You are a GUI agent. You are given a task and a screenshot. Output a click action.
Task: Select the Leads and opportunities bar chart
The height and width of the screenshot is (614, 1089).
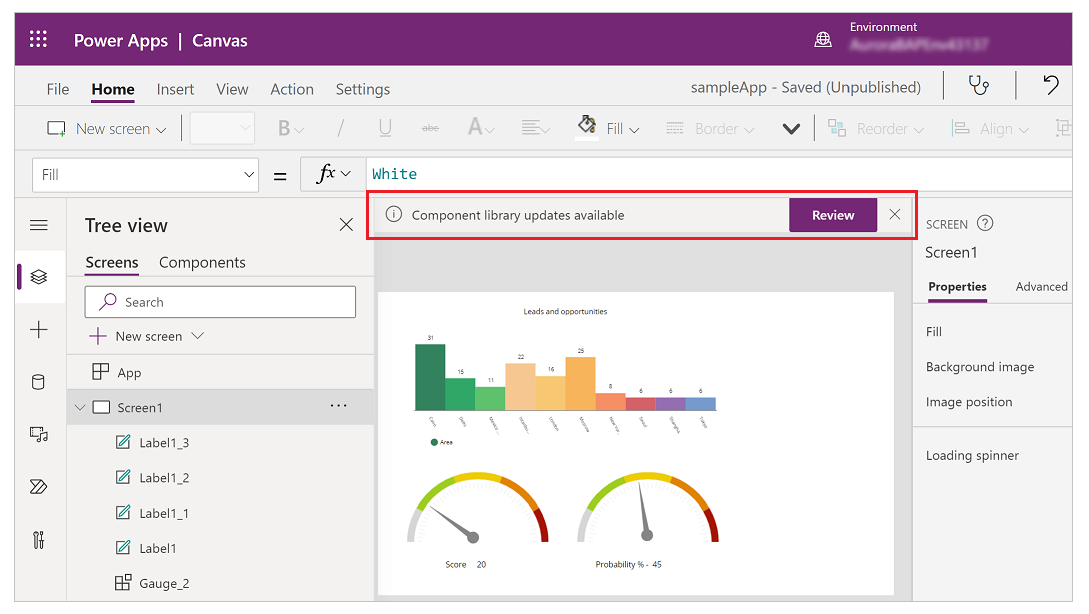[565, 375]
